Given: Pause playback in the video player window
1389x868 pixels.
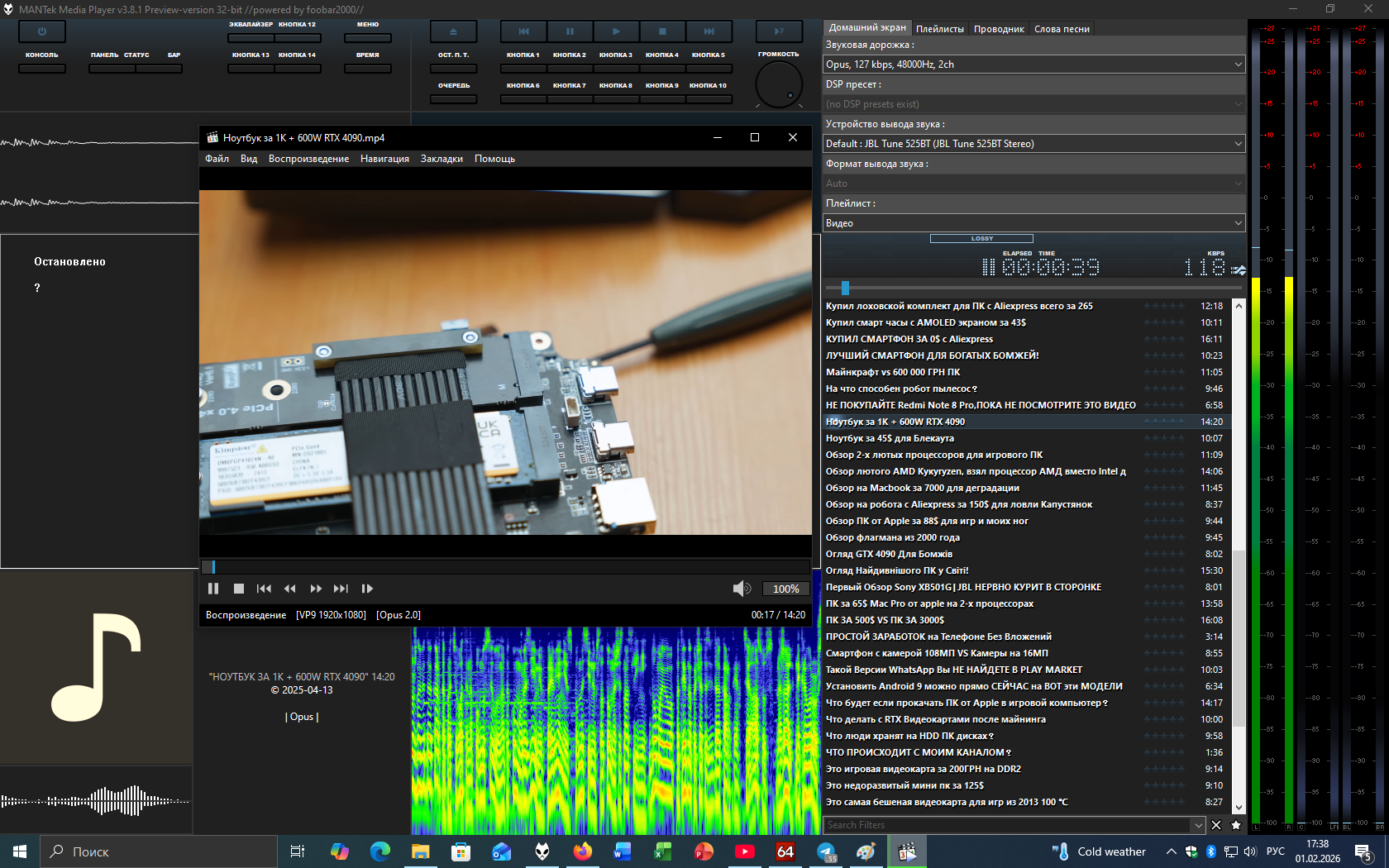Looking at the screenshot, I should point(213,589).
